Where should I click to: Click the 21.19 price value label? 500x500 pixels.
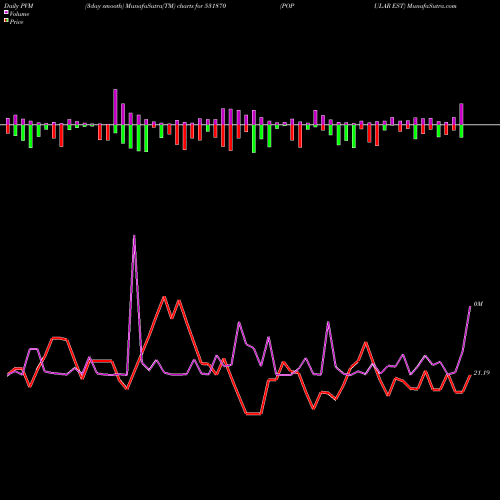pyautogui.click(x=482, y=373)
